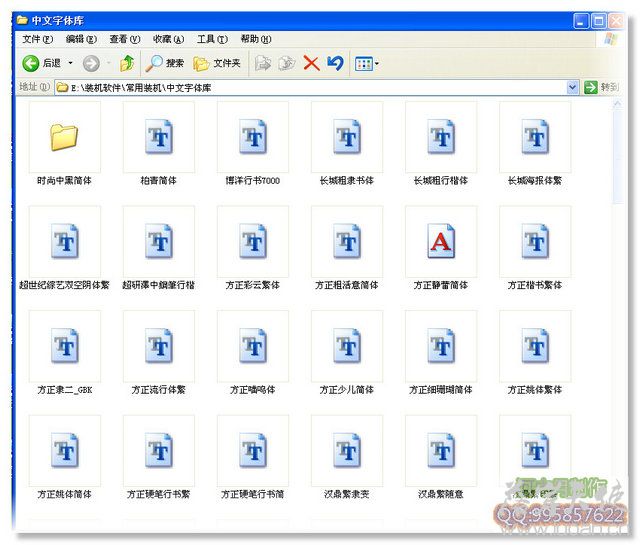Open the 编辑(E) menu

click(x=81, y=39)
